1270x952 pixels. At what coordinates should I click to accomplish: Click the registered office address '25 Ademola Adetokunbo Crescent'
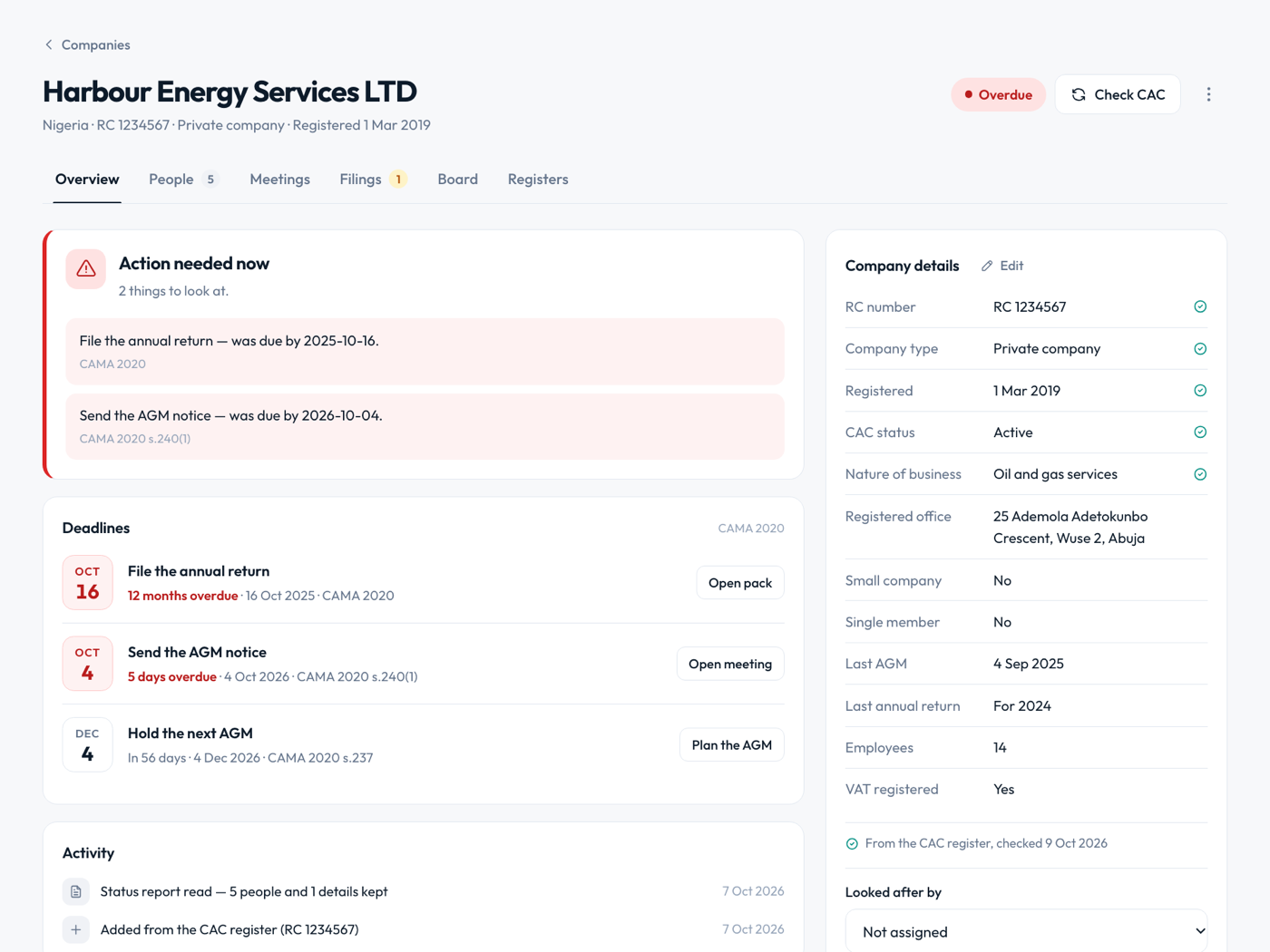point(1070,527)
